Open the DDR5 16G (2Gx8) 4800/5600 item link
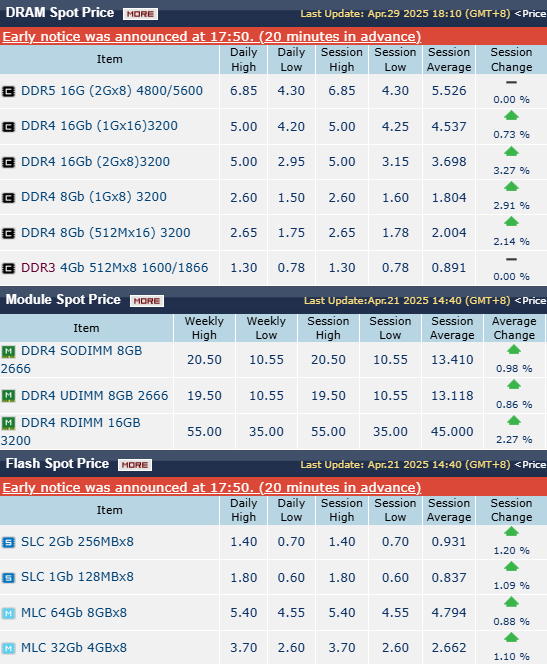The height and width of the screenshot is (664, 547). point(112,91)
